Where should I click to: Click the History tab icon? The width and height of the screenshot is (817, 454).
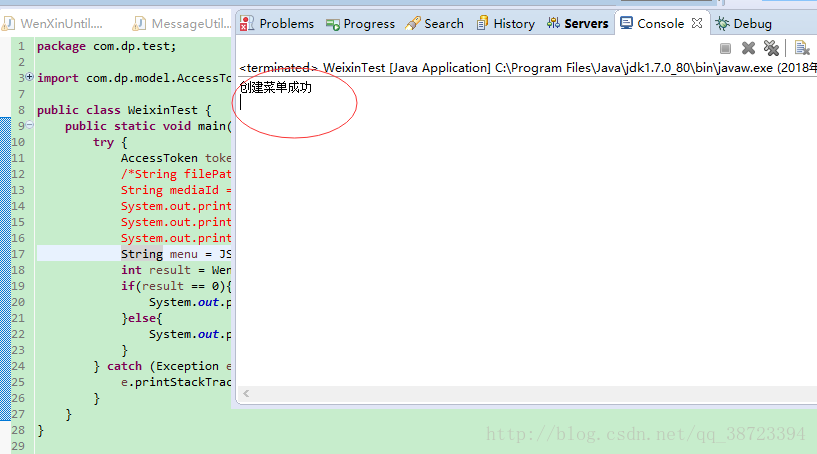pyautogui.click(x=482, y=23)
